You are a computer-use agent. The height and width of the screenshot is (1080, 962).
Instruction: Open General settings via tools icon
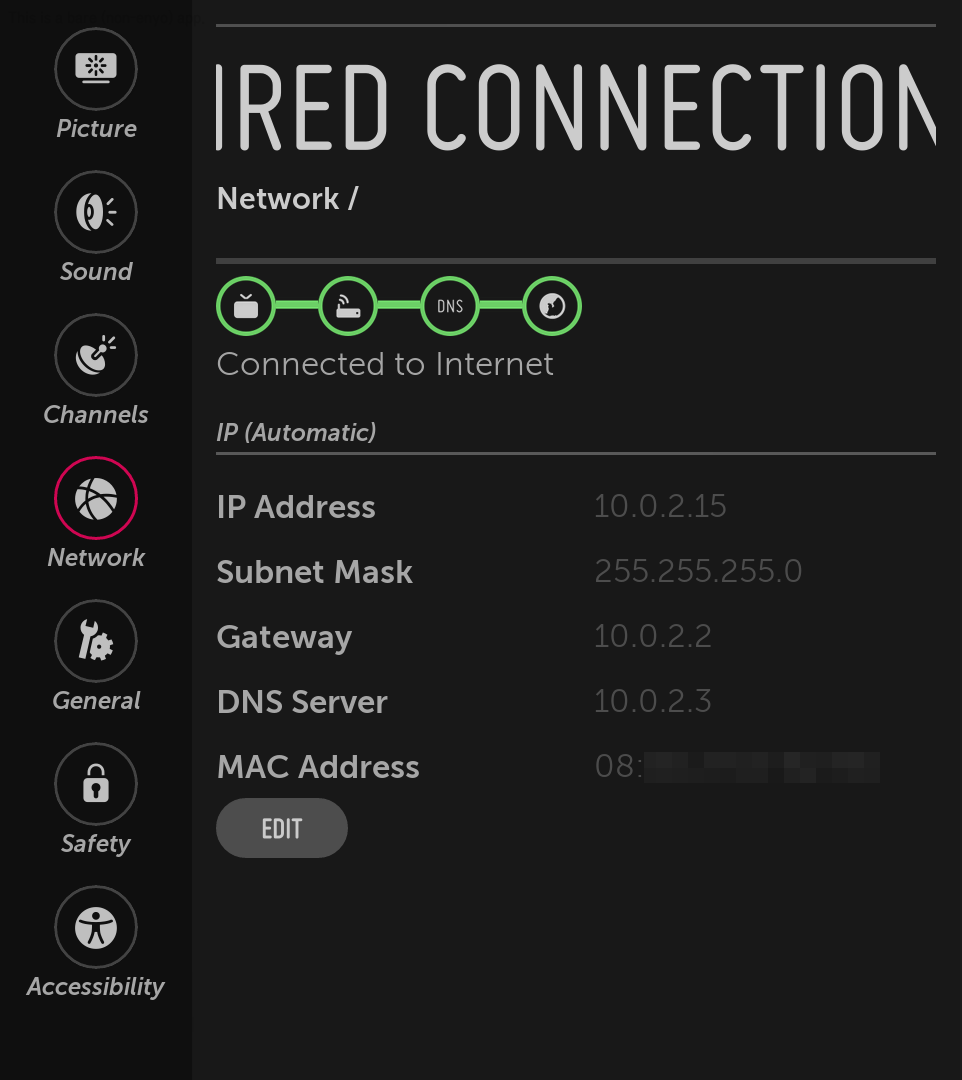(95, 641)
